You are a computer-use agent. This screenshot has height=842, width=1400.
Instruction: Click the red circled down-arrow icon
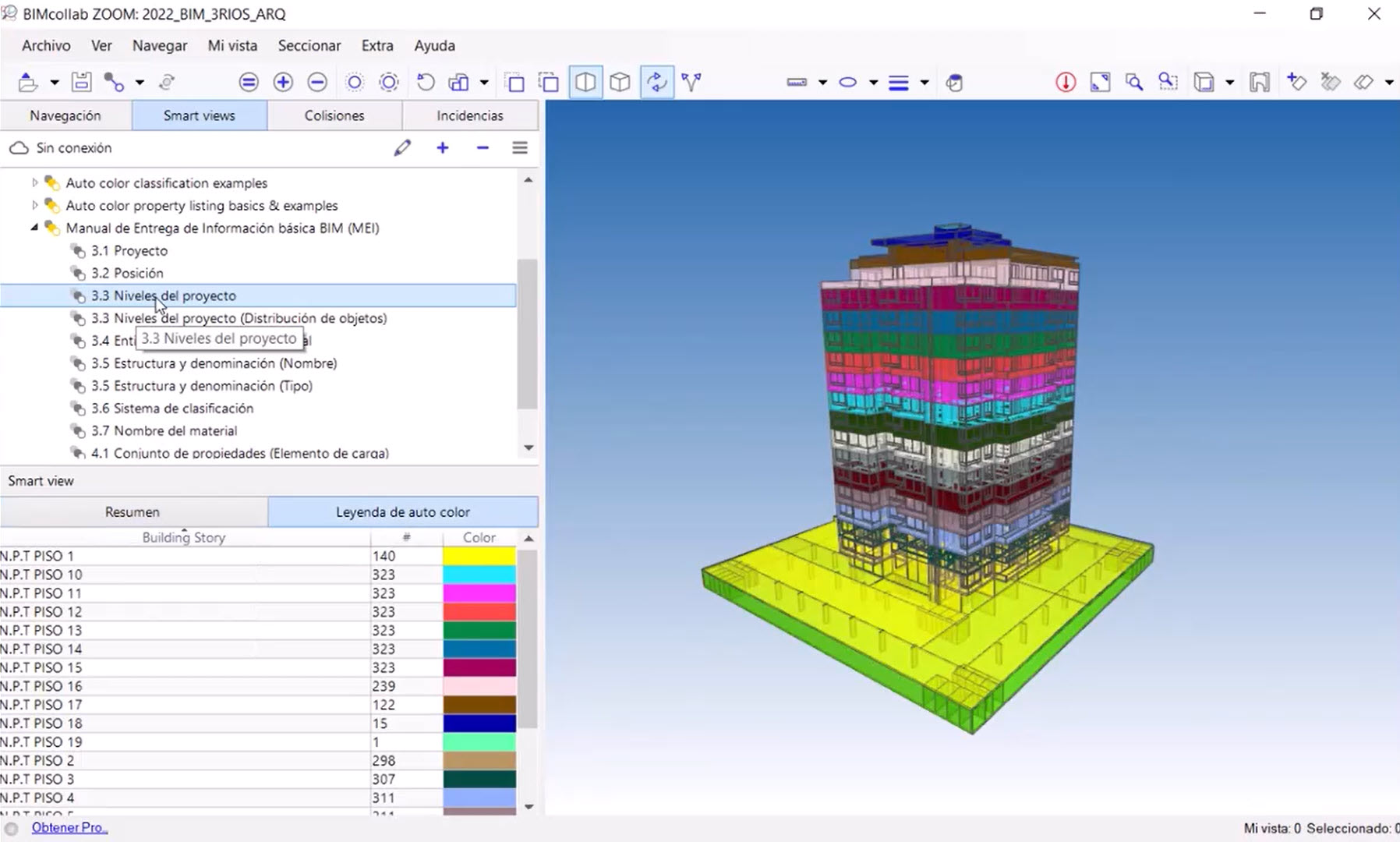[x=1066, y=82]
